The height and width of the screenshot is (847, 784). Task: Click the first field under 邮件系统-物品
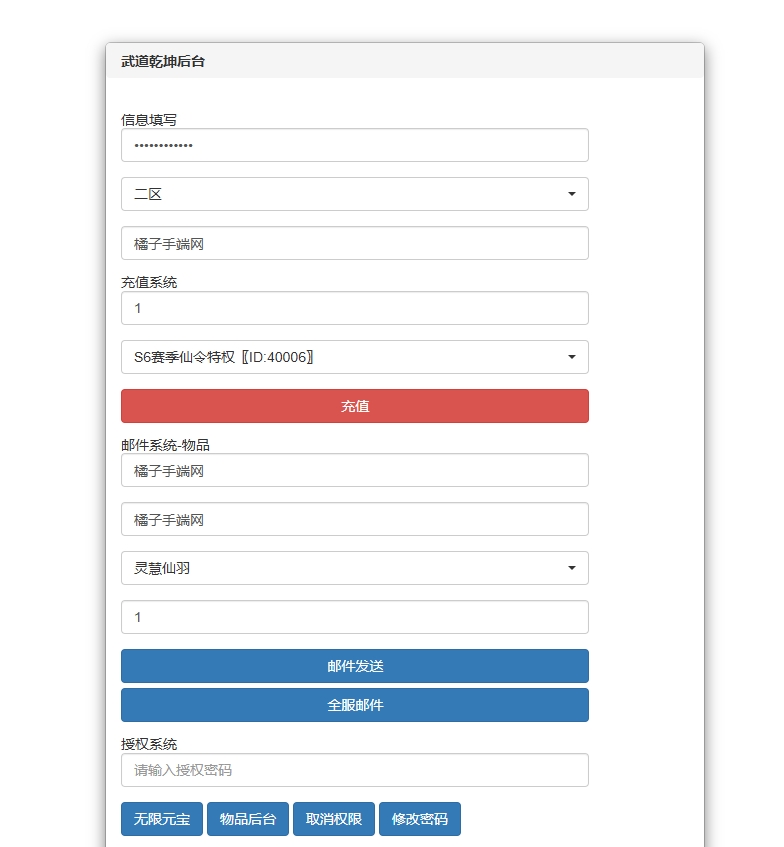click(x=354, y=470)
